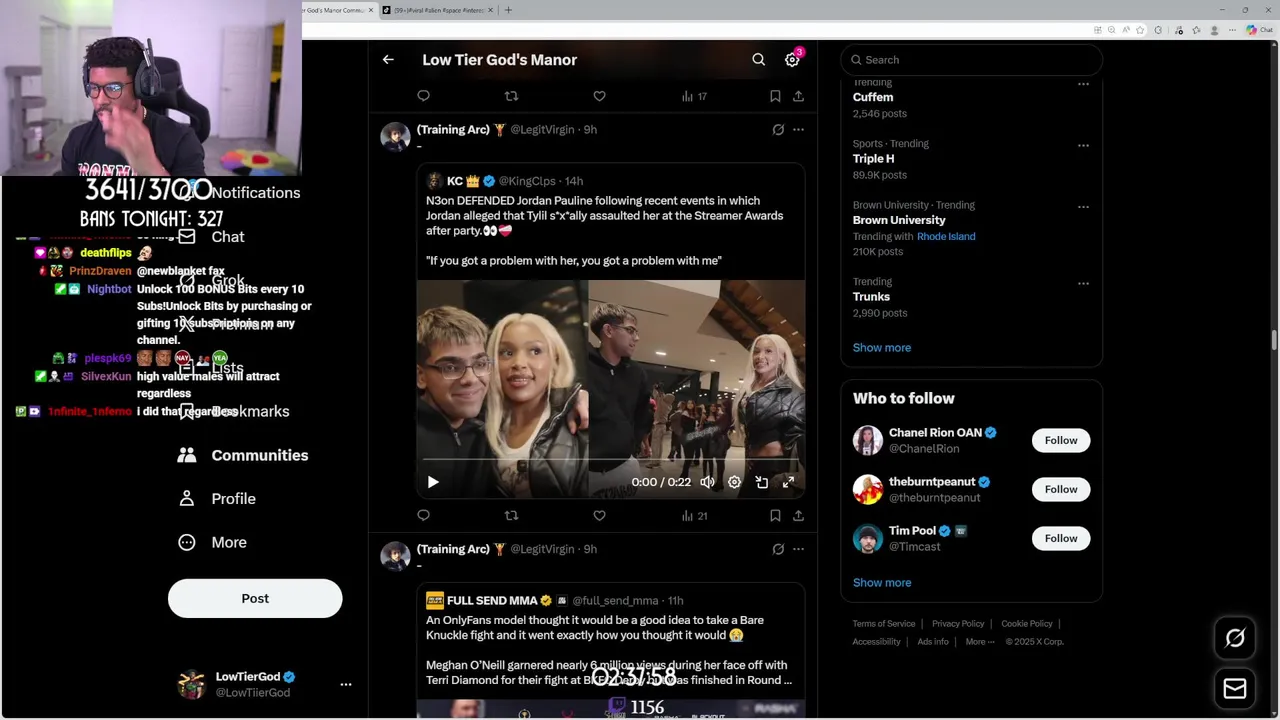Screen dimensions: 1280x720
Task: Seek on the video progress bar
Action: click(x=610, y=460)
